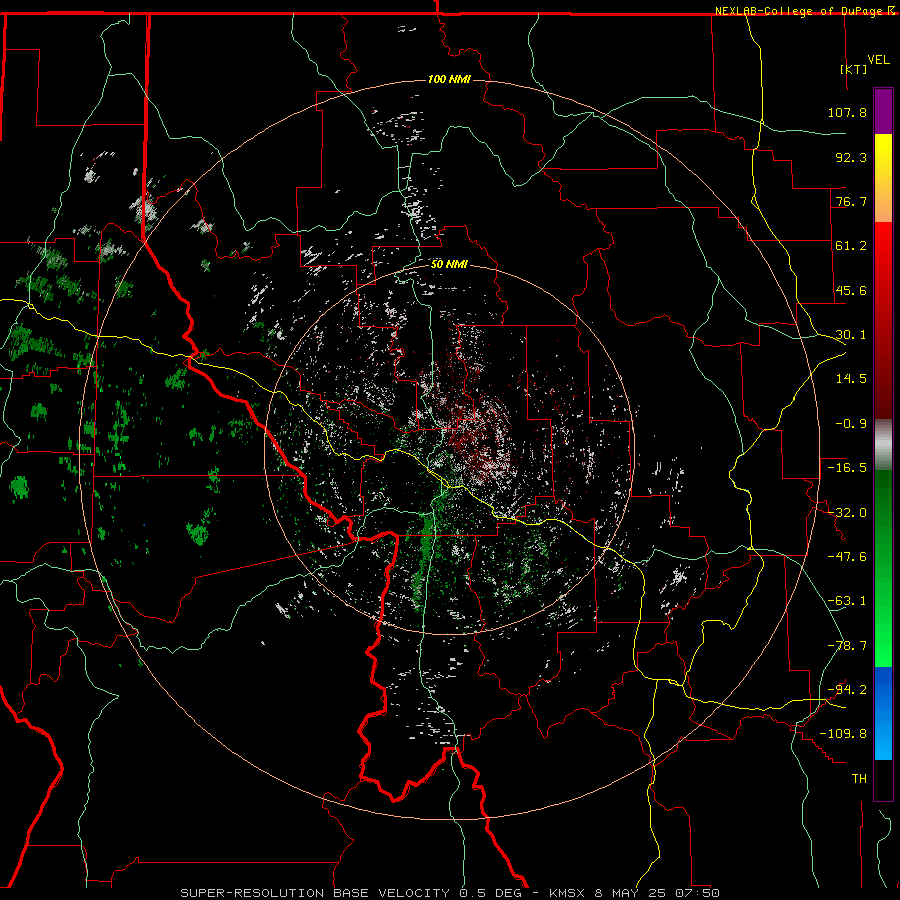Image resolution: width=900 pixels, height=900 pixels.
Task: Select the -16.5 legend value
Action: tap(847, 468)
